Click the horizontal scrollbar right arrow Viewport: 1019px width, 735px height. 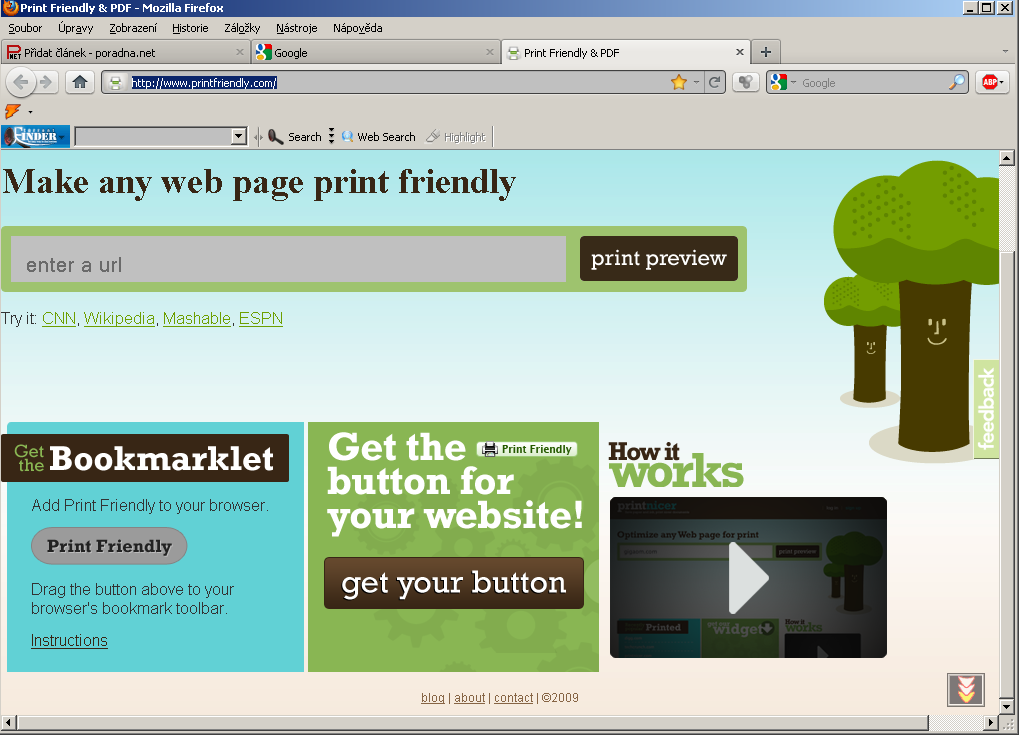point(990,722)
